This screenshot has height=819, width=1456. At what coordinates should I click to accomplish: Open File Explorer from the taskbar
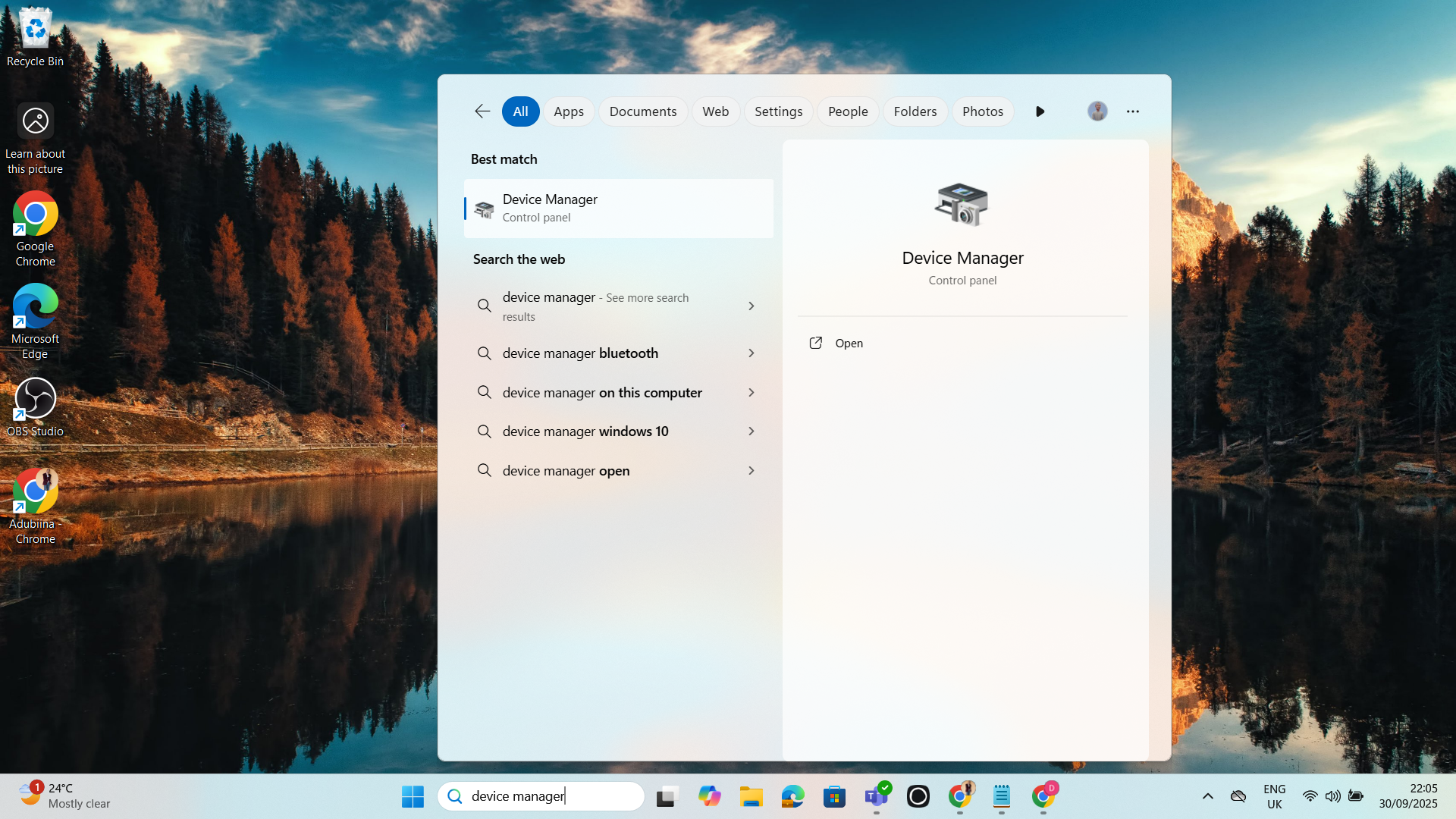(x=751, y=796)
